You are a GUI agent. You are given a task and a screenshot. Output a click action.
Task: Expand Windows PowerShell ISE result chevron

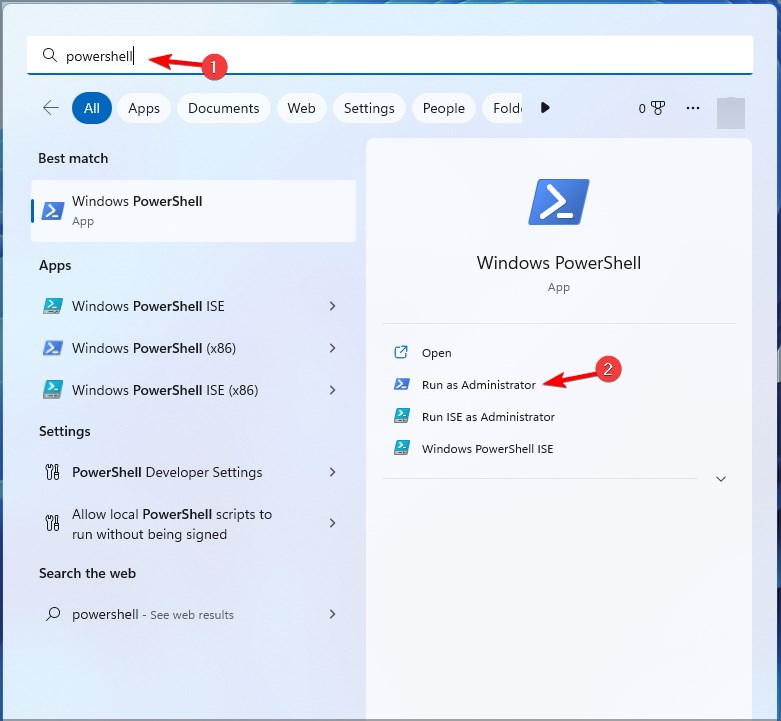(332, 306)
